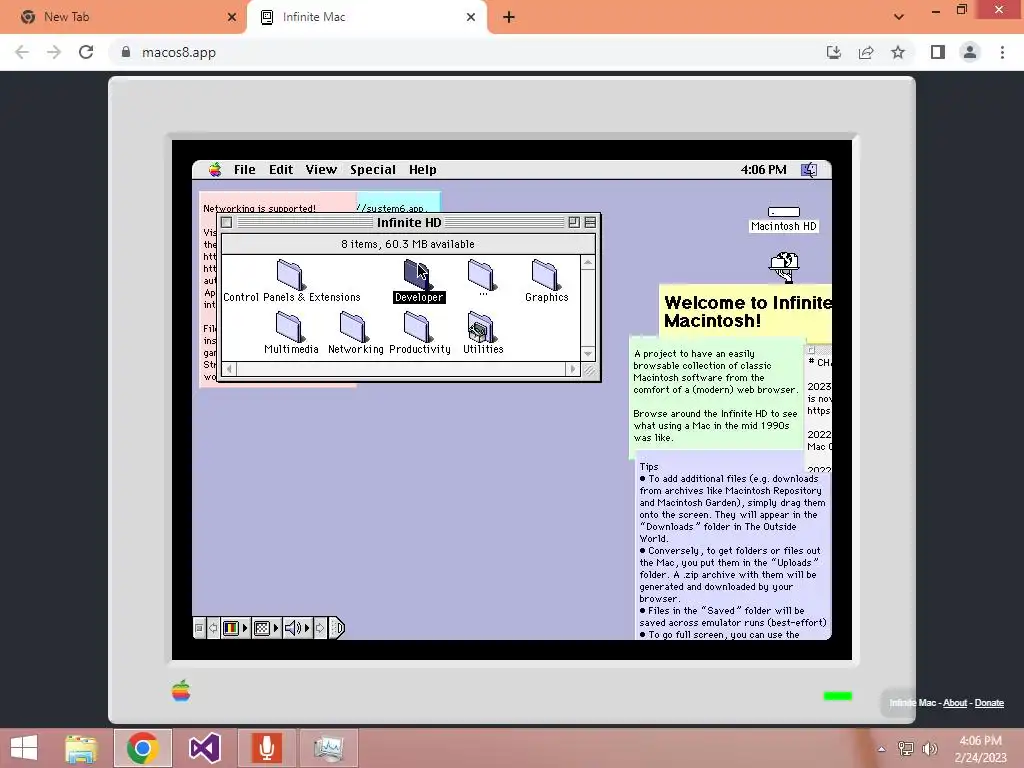Select the folder labeled with ellipsis
This screenshot has width=1024, height=768.
[483, 277]
